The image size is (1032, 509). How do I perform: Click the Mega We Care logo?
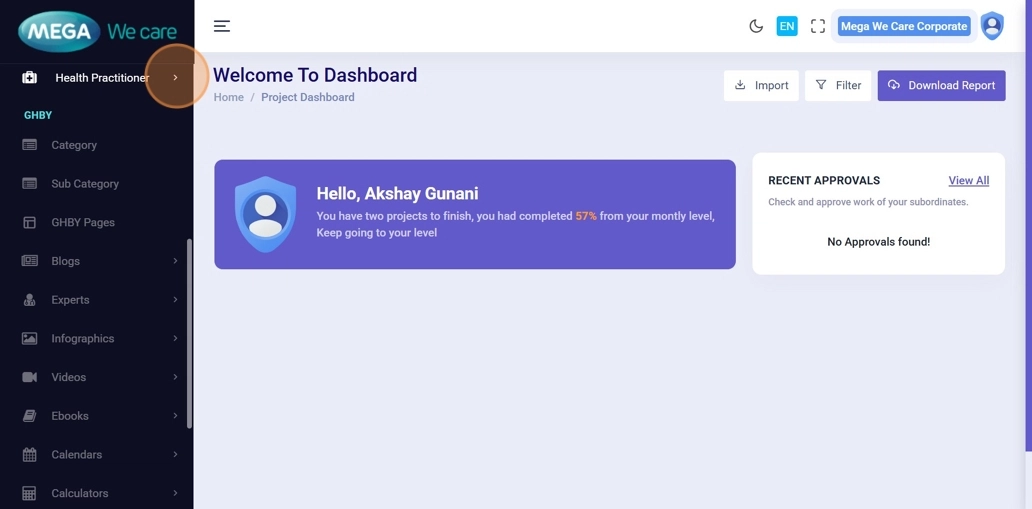point(97,32)
